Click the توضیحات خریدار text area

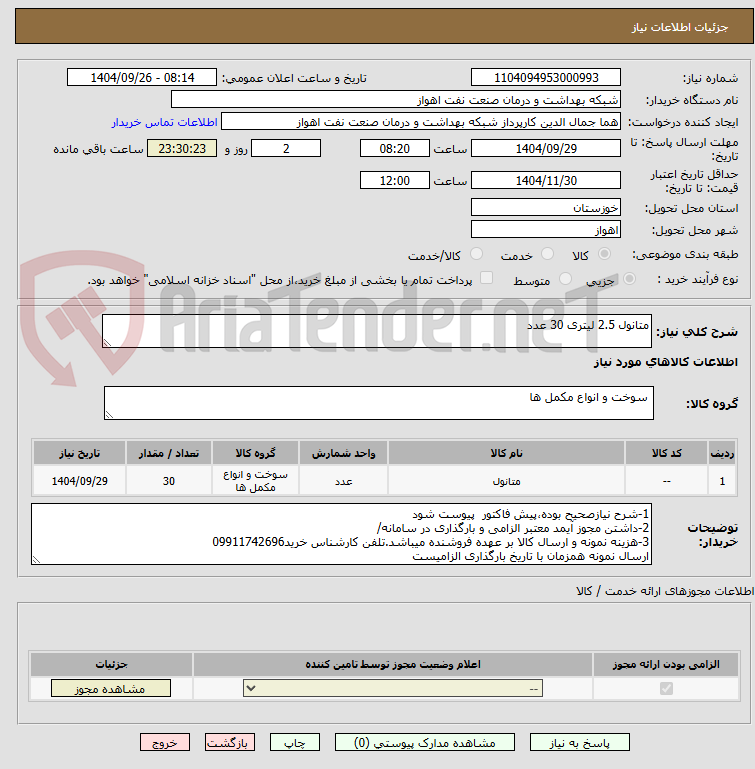click(341, 534)
